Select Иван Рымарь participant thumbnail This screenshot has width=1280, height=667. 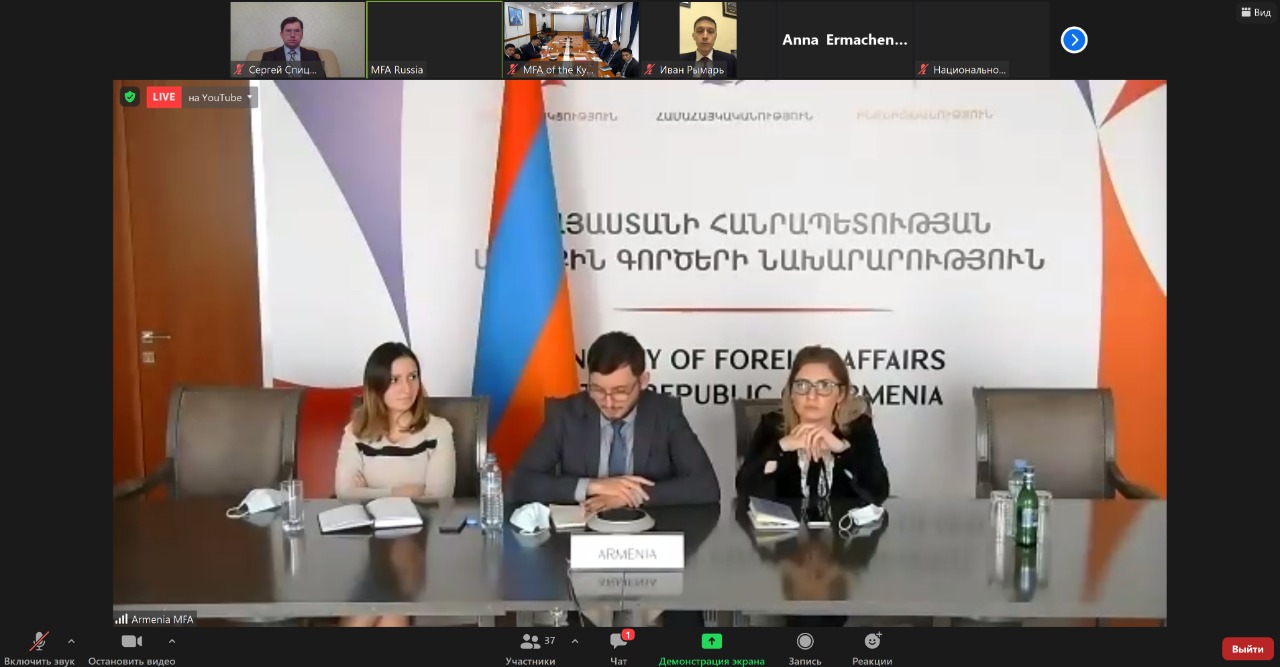click(707, 40)
